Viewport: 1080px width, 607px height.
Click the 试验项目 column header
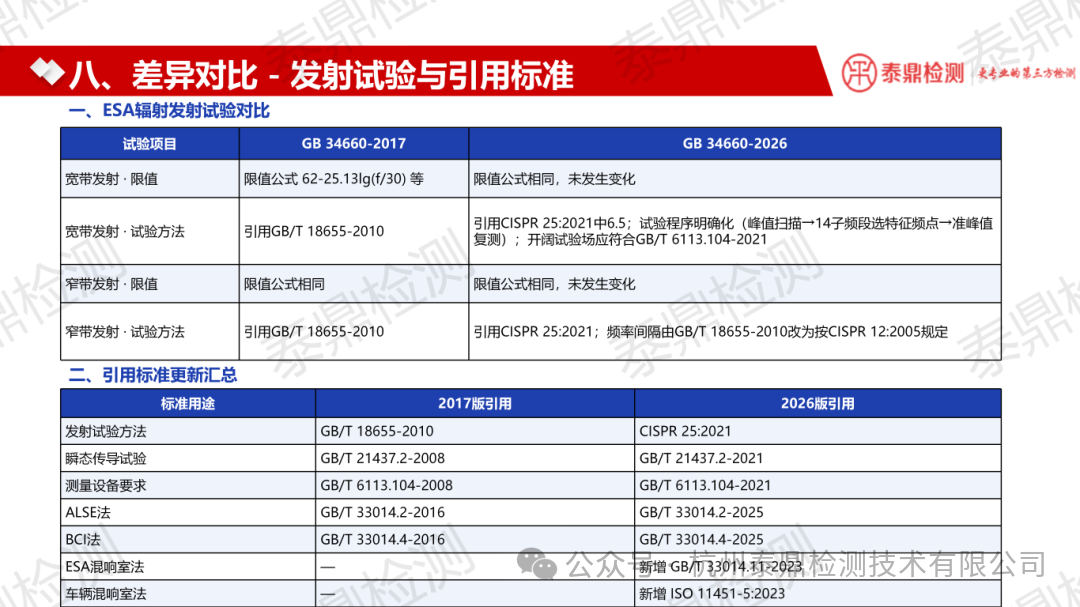coord(150,143)
